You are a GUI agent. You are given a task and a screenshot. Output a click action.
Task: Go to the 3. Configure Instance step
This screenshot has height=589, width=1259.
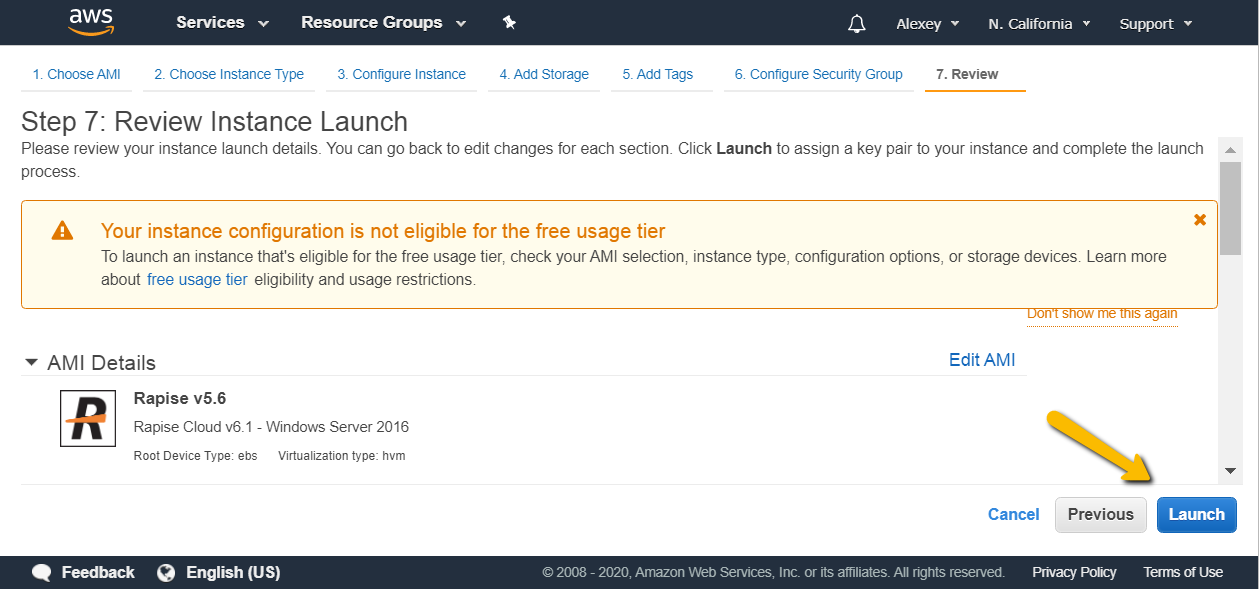pyautogui.click(x=401, y=74)
